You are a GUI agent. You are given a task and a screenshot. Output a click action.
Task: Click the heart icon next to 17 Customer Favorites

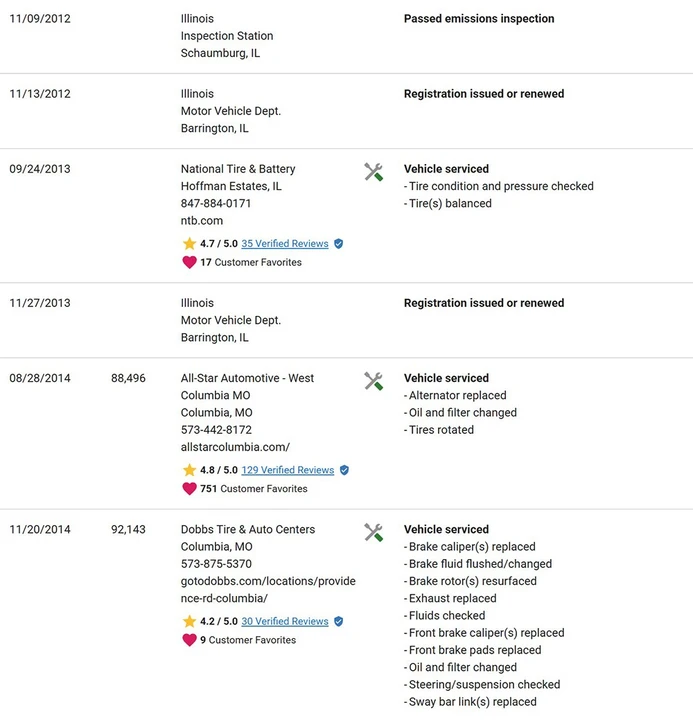click(x=189, y=262)
